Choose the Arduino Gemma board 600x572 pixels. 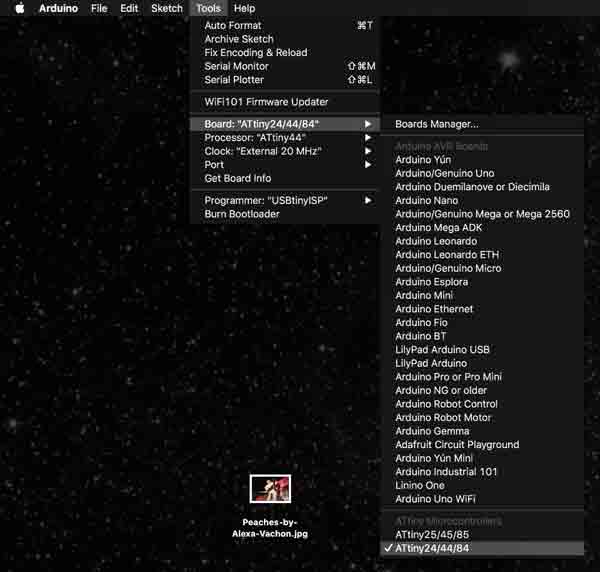483,431
